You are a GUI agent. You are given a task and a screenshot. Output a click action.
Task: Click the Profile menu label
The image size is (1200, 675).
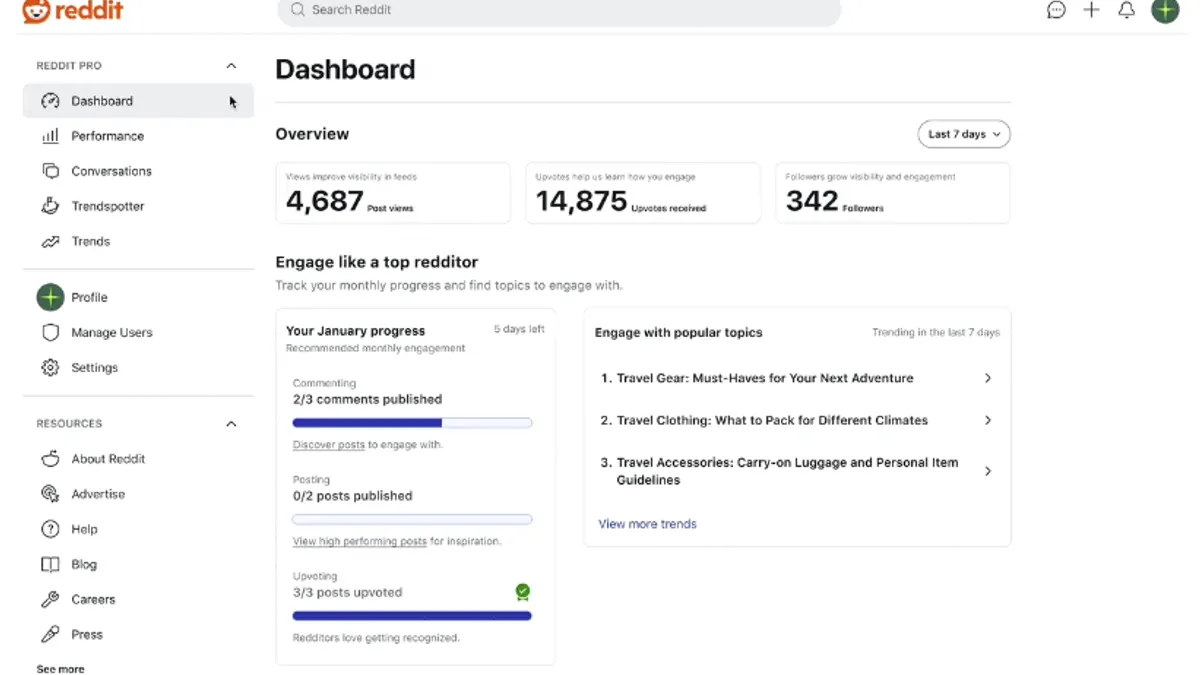pyautogui.click(x=89, y=297)
